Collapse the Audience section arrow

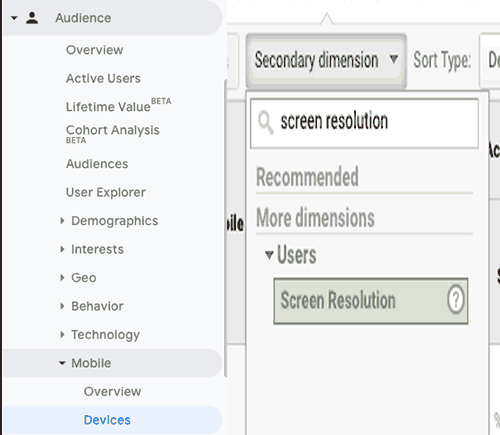pos(14,18)
